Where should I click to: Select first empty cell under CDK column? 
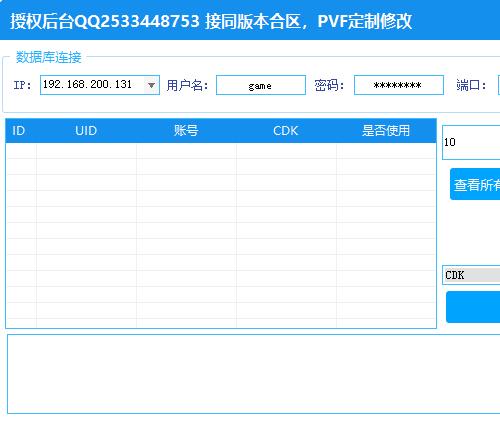[286, 151]
